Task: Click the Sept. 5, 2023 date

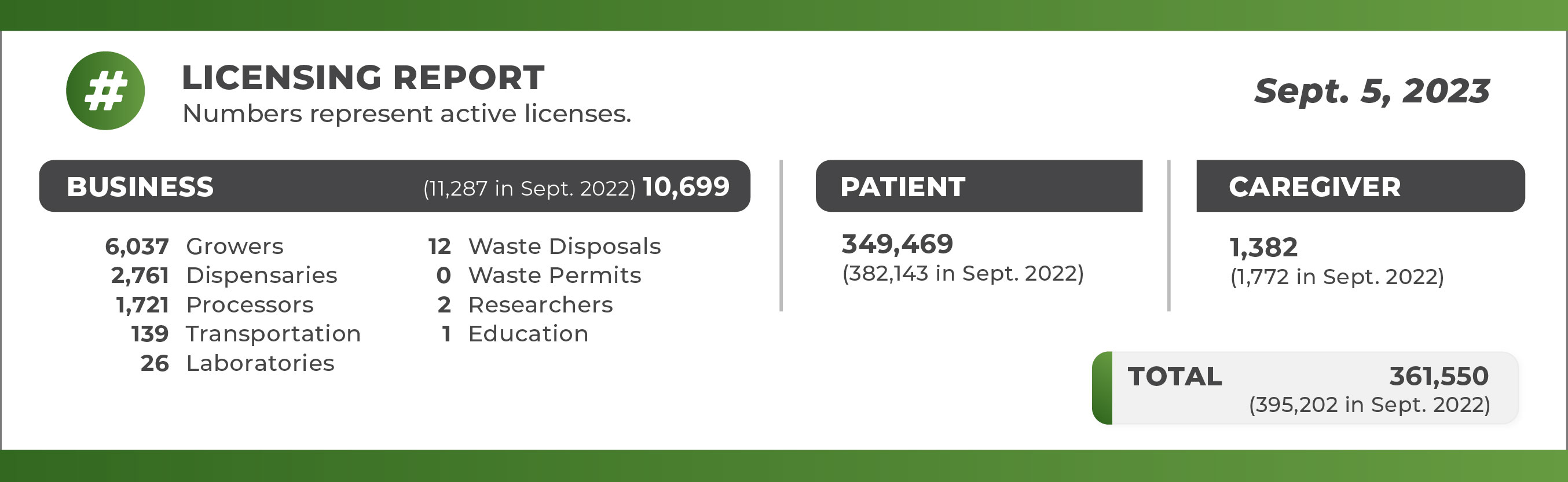Action: (1371, 91)
